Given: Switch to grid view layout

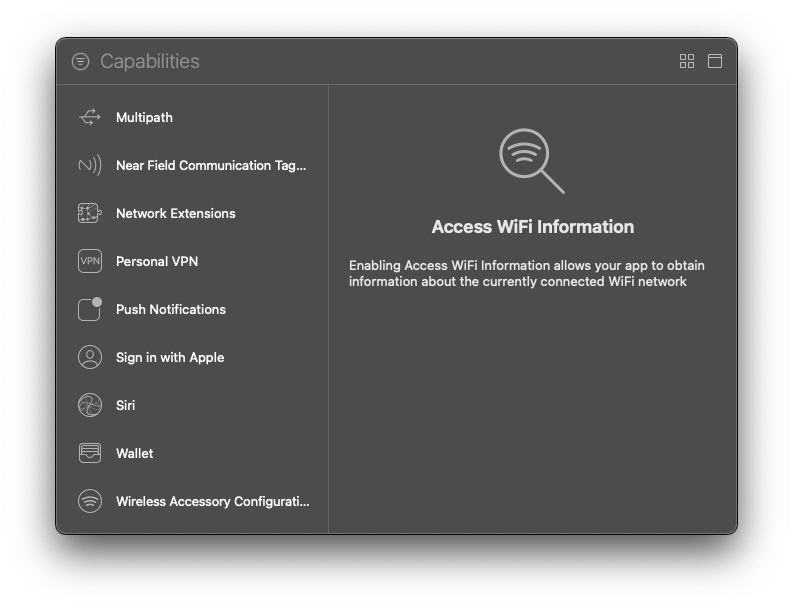Looking at the screenshot, I should tap(686, 61).
